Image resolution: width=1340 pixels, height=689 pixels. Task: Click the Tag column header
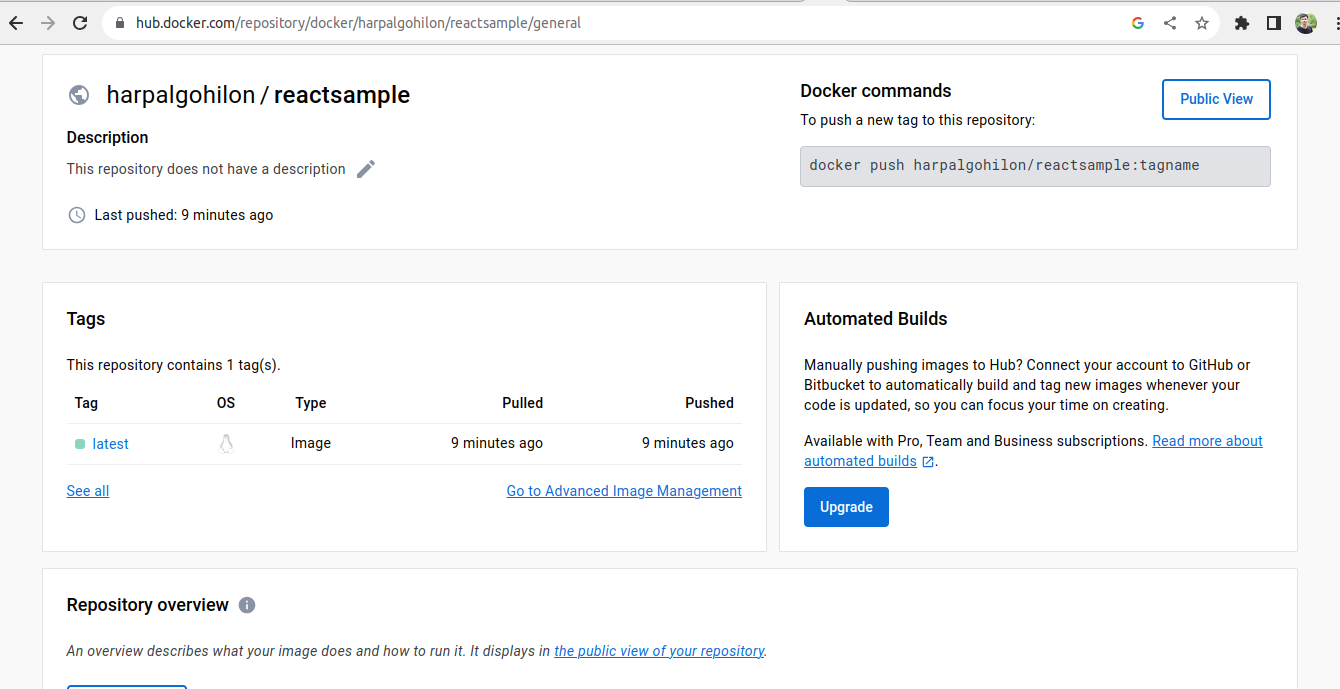click(86, 403)
